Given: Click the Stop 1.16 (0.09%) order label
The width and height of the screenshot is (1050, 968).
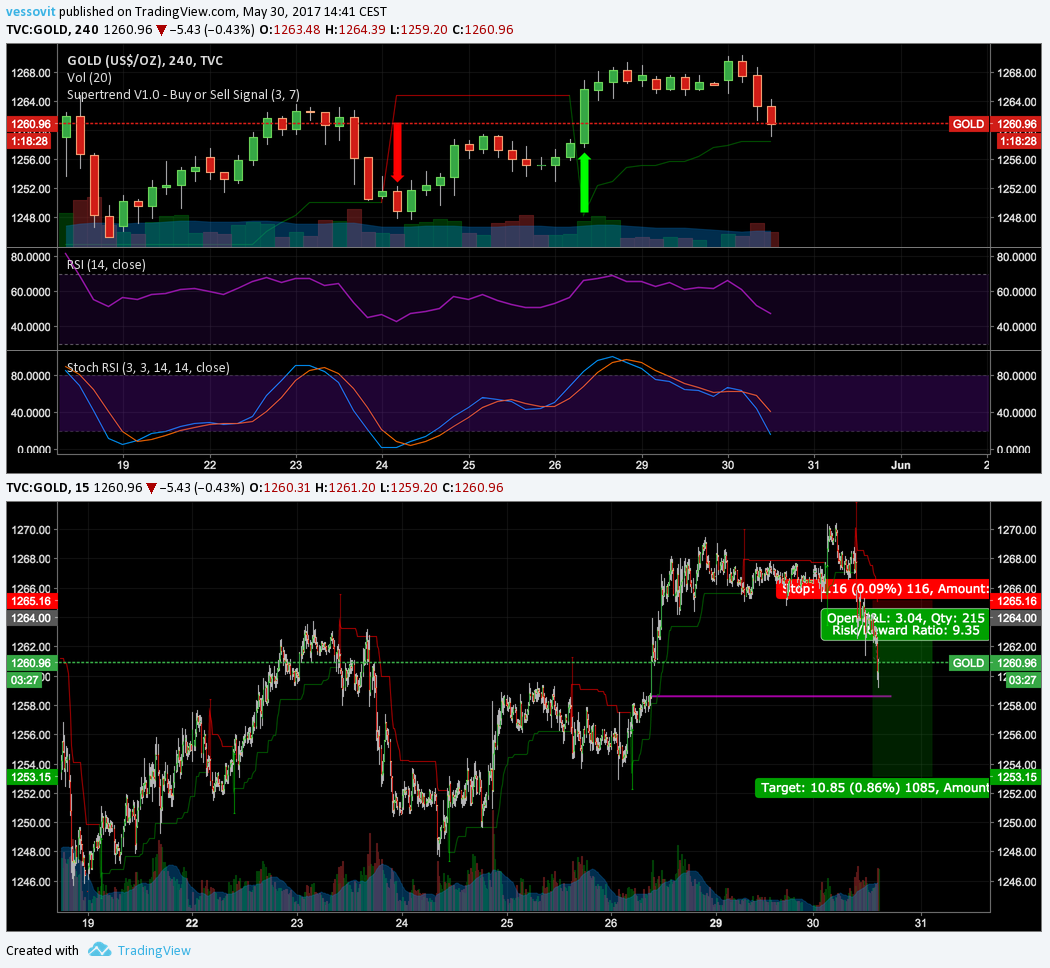Looking at the screenshot, I should pos(883,589).
